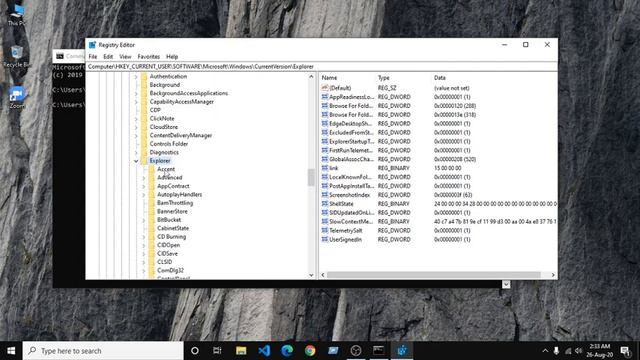Select the SIDUpdatedOnLi... value name

pyautogui.click(x=351, y=213)
